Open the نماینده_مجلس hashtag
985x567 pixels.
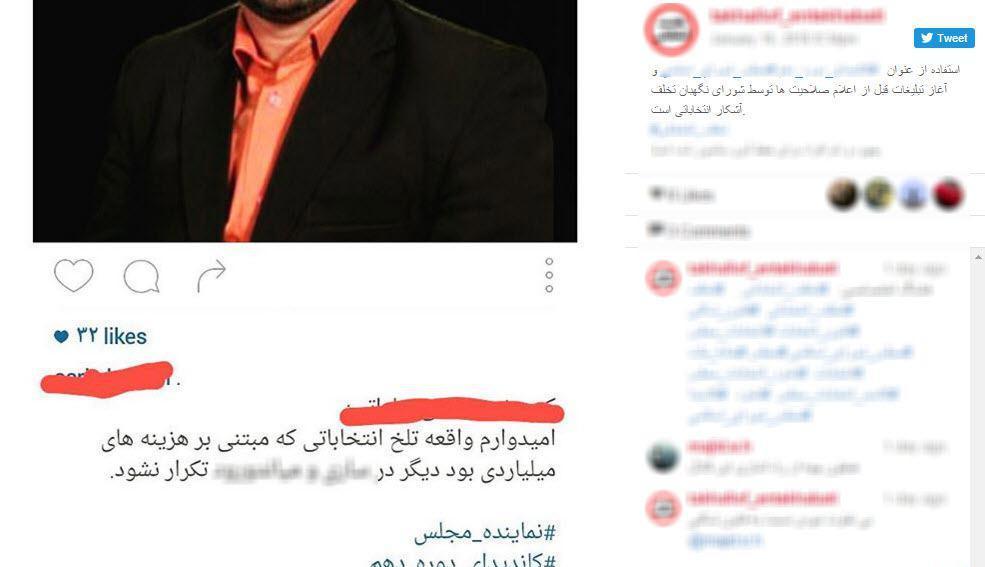click(x=485, y=532)
